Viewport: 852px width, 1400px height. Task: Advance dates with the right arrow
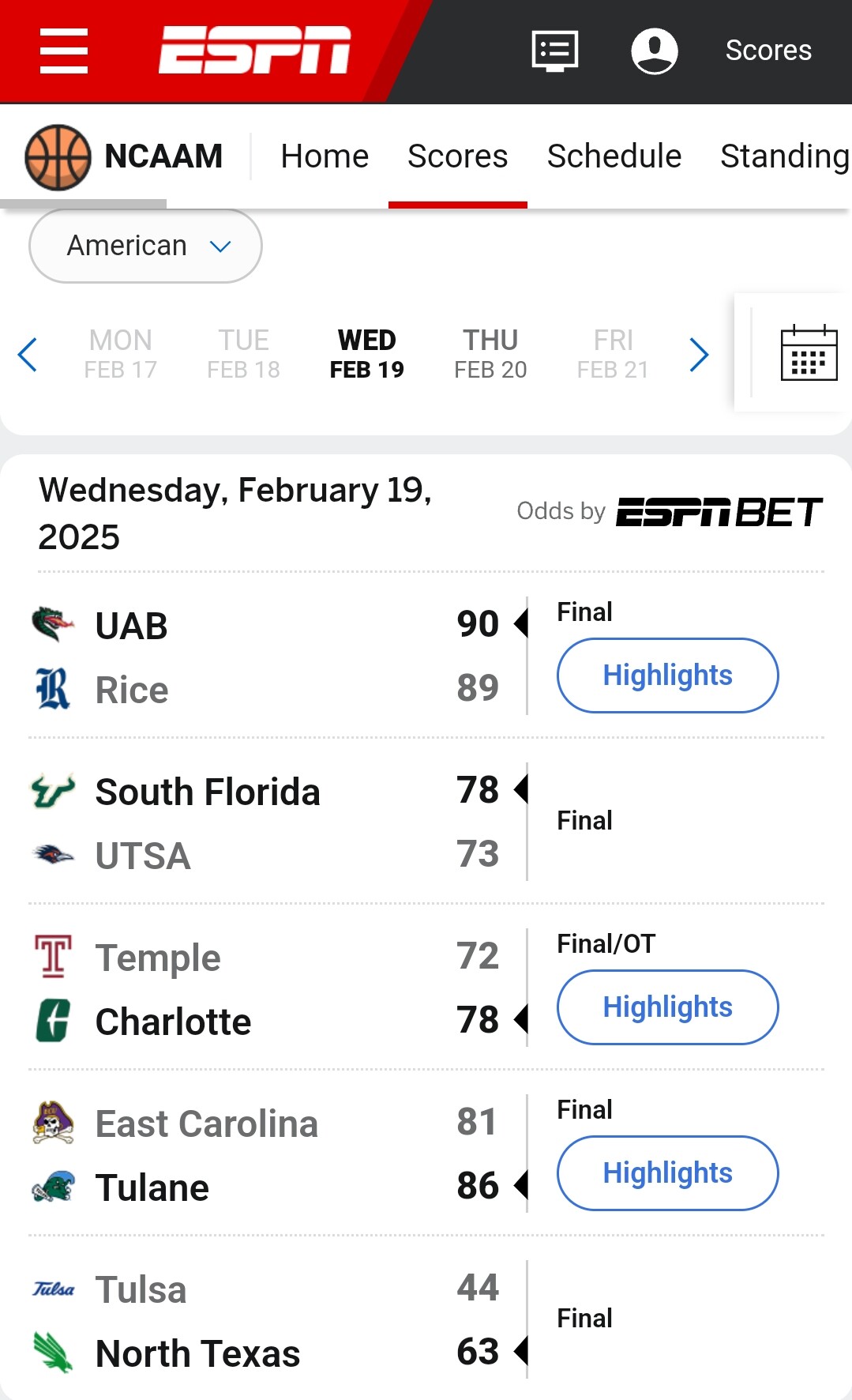click(x=699, y=354)
